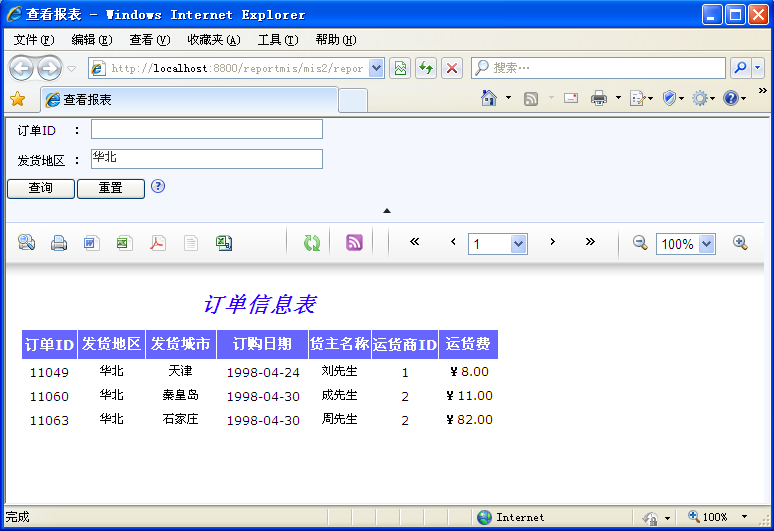Viewport: 774px width, 531px height.
Task: Open the report zoom 100% dropdown
Action: pyautogui.click(x=707, y=244)
